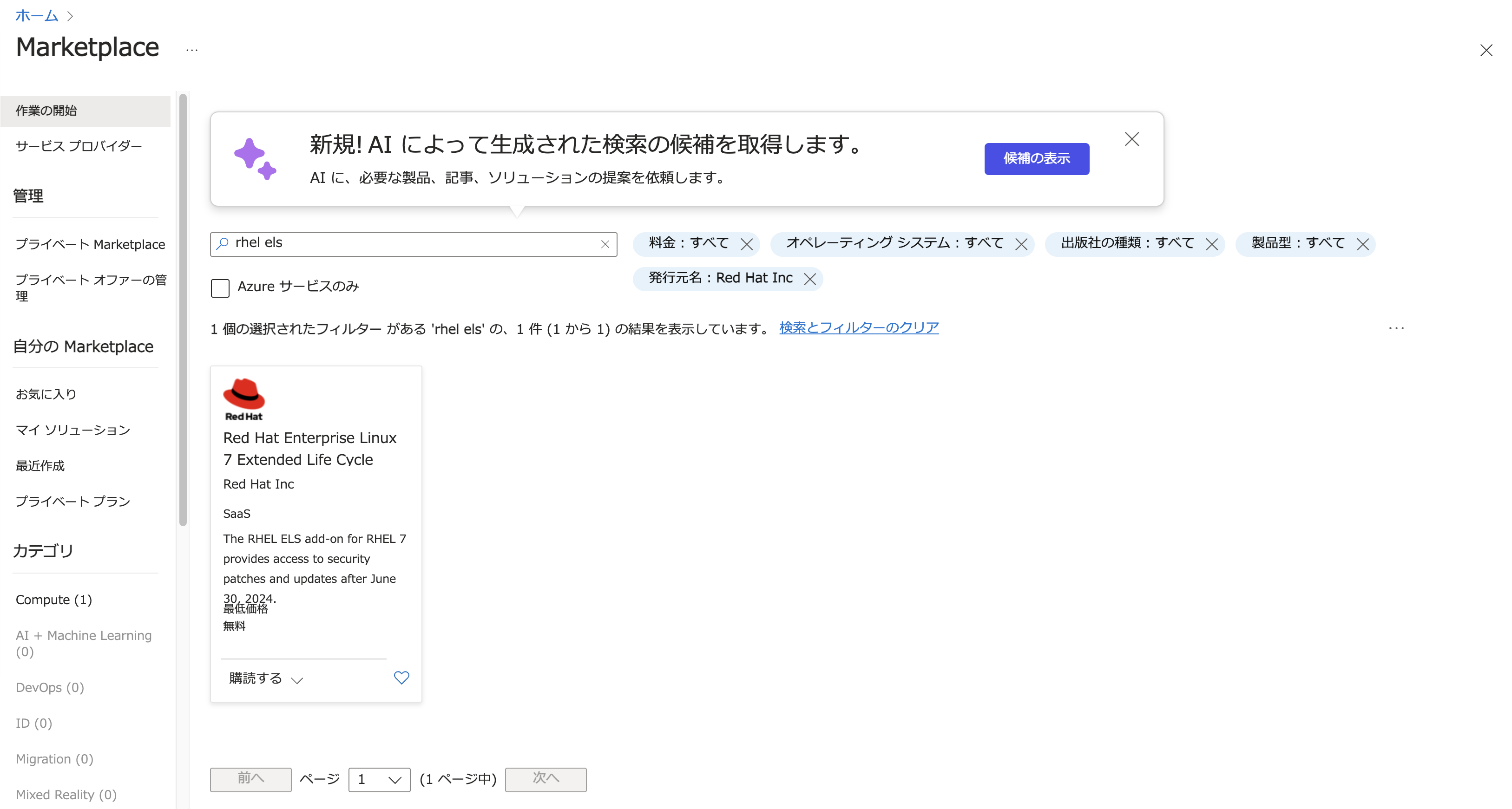Select プライベート Marketplace in the sidebar
The height and width of the screenshot is (809, 1512).
tap(91, 244)
